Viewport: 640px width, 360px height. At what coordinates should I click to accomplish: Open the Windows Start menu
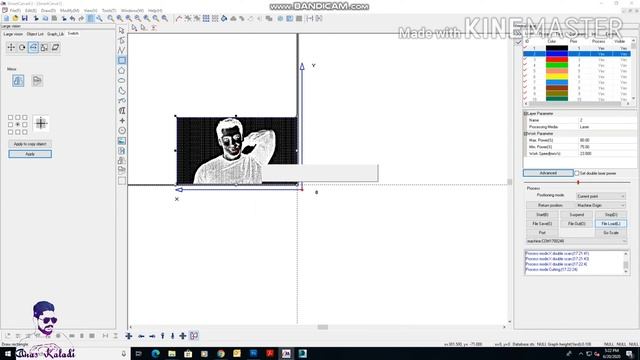[7, 353]
